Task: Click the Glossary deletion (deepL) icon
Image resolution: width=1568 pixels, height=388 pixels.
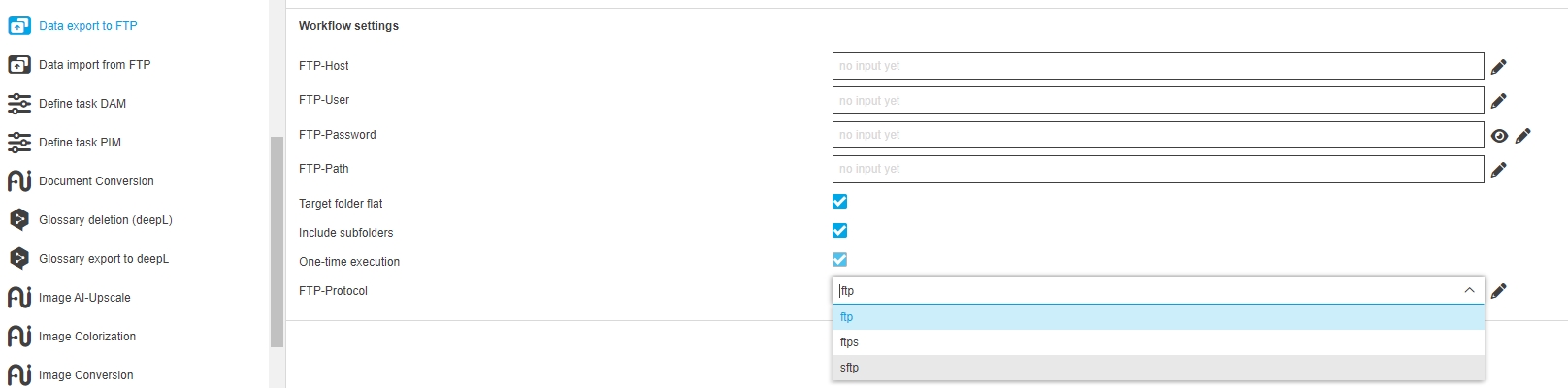Action: (19, 220)
